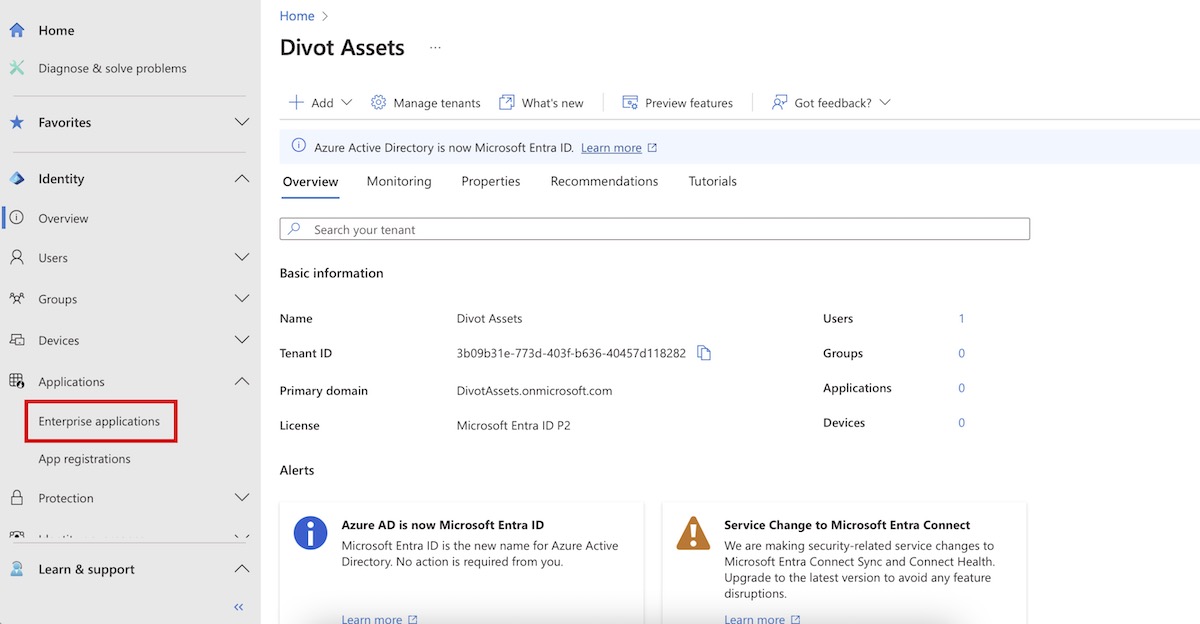
Task: Expand the Users menu in sidebar
Action: (x=241, y=258)
